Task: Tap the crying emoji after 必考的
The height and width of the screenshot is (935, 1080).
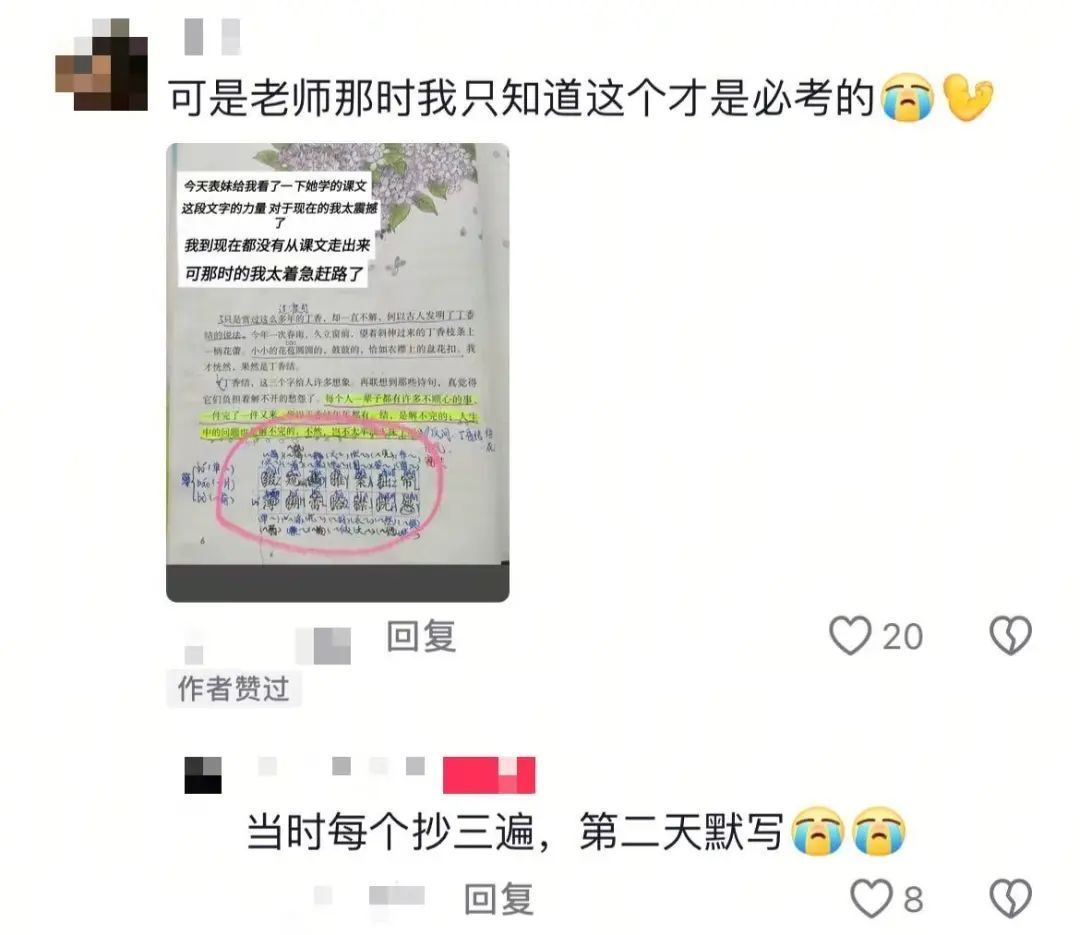Action: [908, 97]
